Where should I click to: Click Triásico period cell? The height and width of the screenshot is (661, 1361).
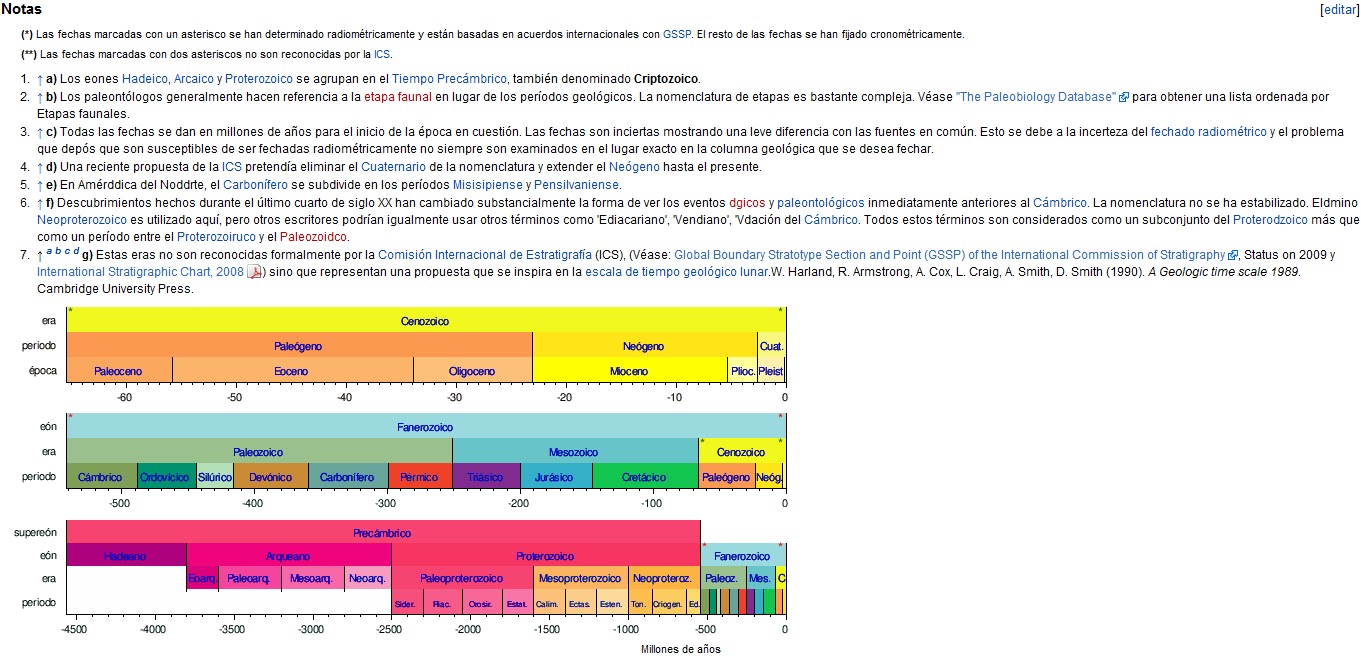pyautogui.click(x=486, y=477)
